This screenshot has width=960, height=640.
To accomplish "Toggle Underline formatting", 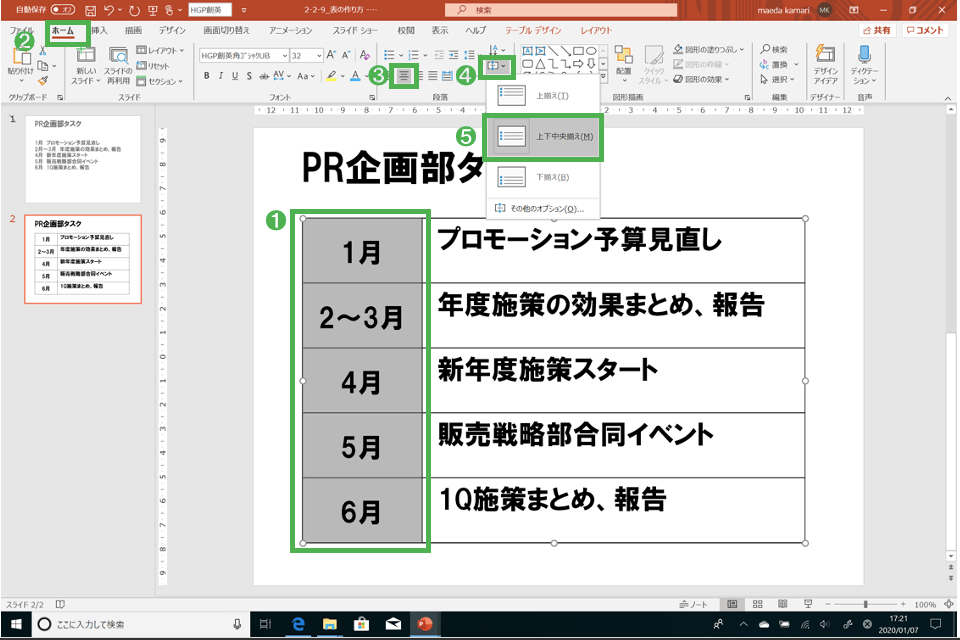I will pyautogui.click(x=234, y=76).
